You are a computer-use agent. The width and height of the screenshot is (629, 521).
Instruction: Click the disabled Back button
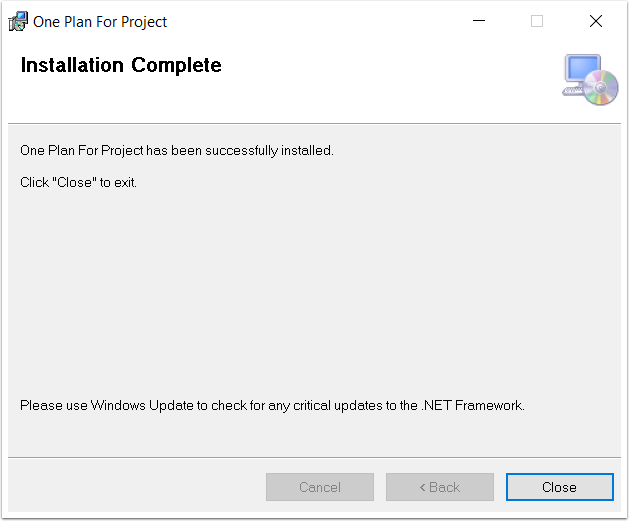(x=440, y=487)
